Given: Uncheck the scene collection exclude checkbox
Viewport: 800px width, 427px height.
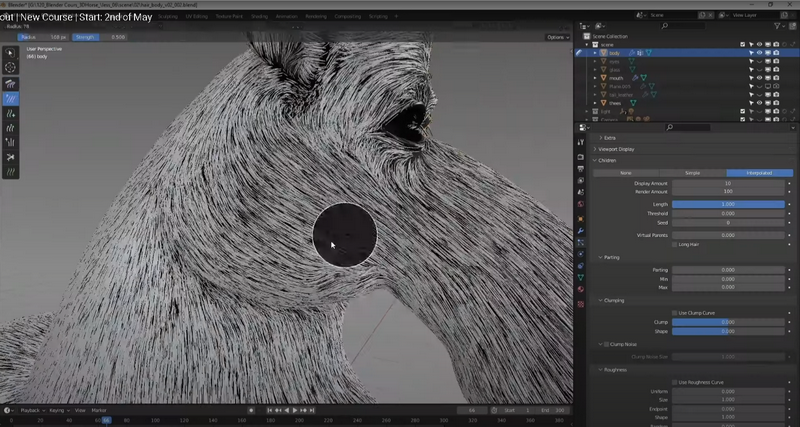Looking at the screenshot, I should tap(743, 44).
